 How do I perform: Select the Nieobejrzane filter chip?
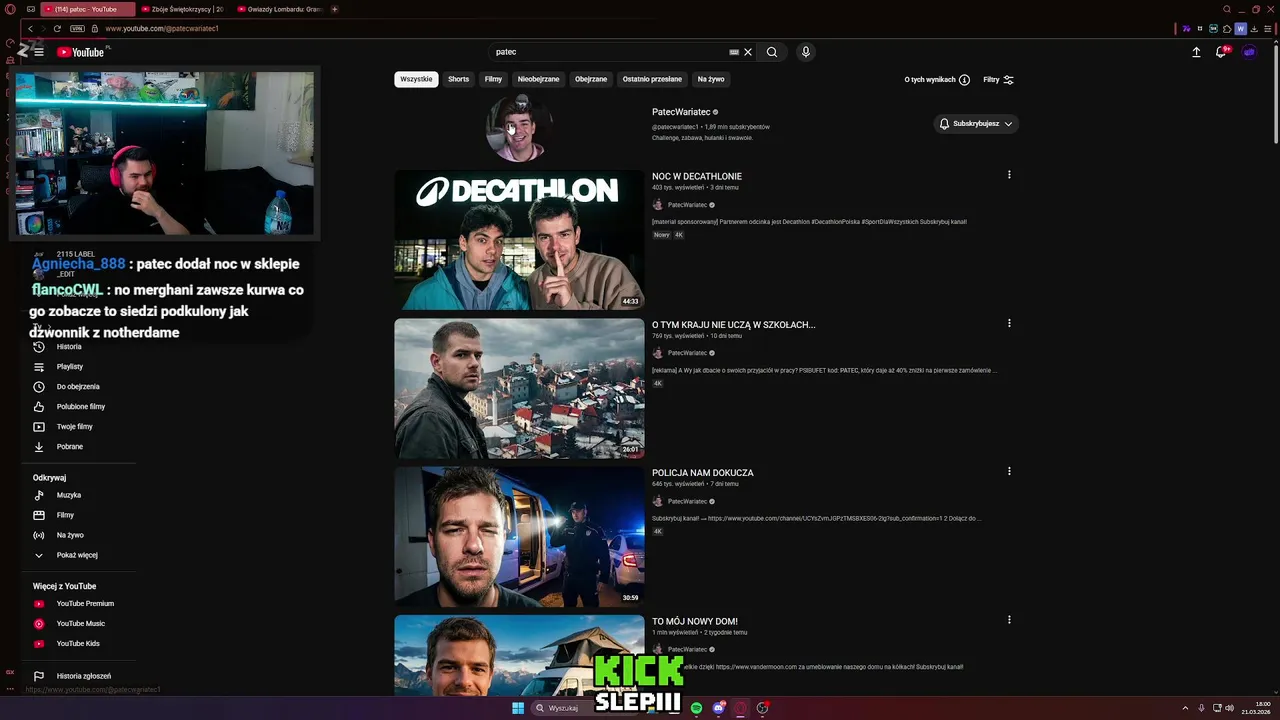tap(538, 79)
